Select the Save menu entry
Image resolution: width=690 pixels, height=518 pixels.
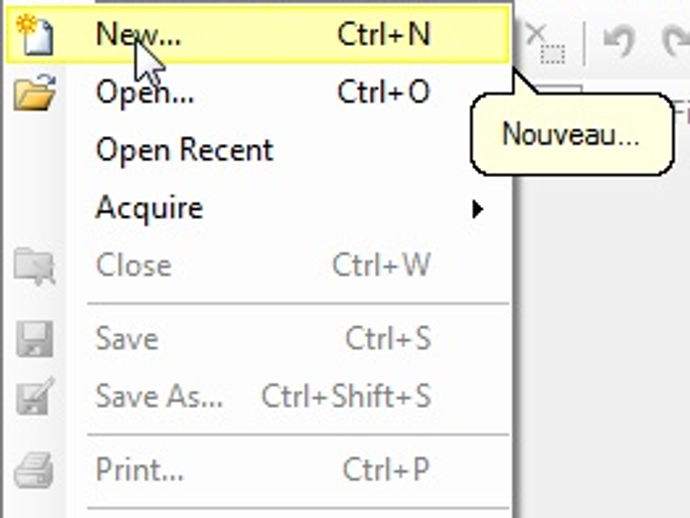pyautogui.click(x=258, y=339)
